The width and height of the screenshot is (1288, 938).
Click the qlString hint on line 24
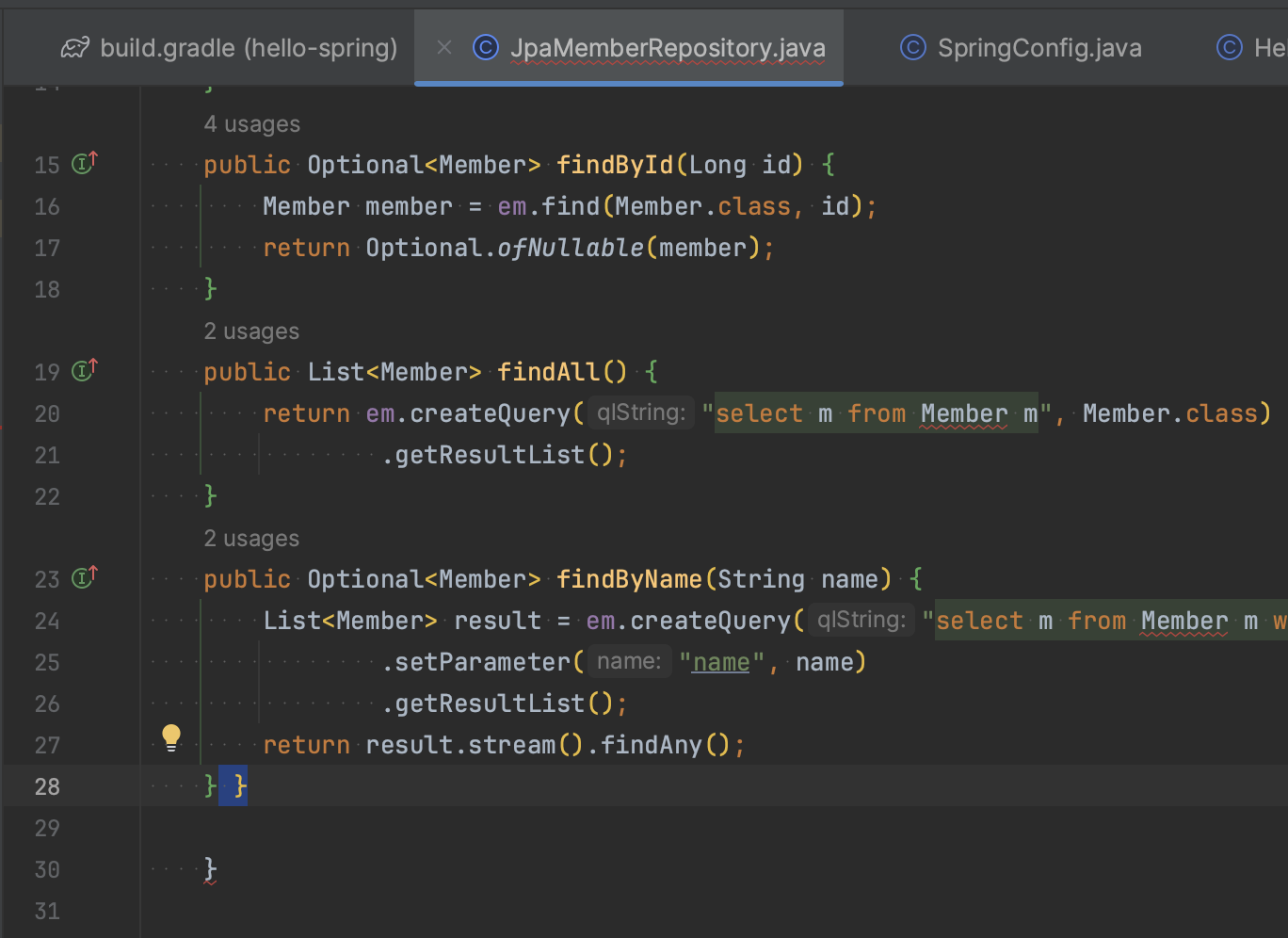(861, 620)
